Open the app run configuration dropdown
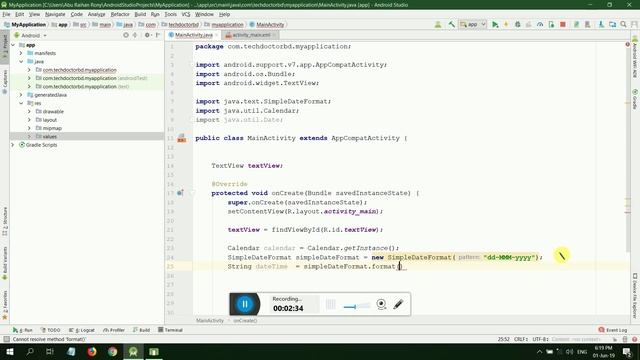Image resolution: width=640 pixels, height=360 pixels. tap(473, 24)
